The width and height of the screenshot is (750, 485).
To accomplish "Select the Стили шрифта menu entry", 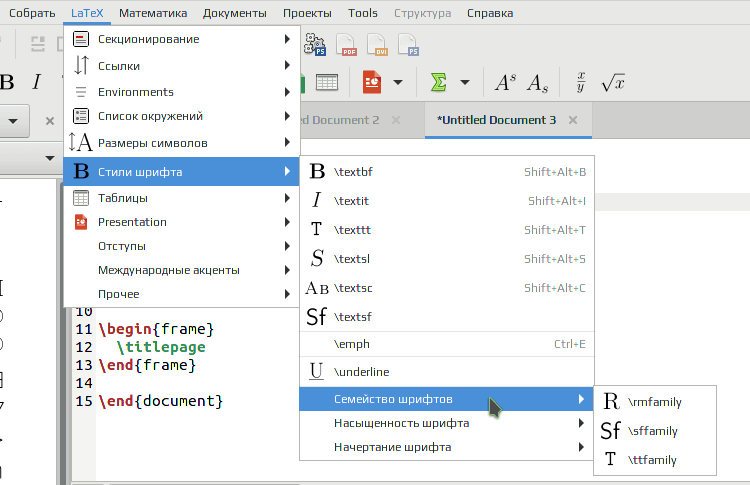I will (182, 172).
